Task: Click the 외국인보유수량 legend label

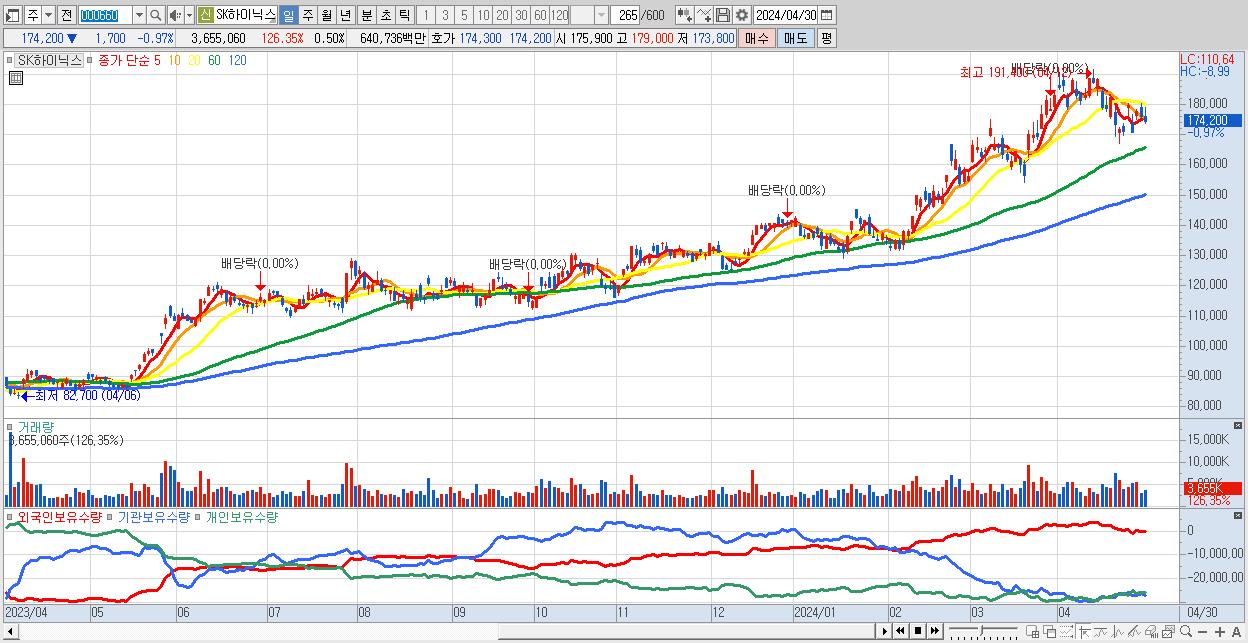Action: click(60, 517)
